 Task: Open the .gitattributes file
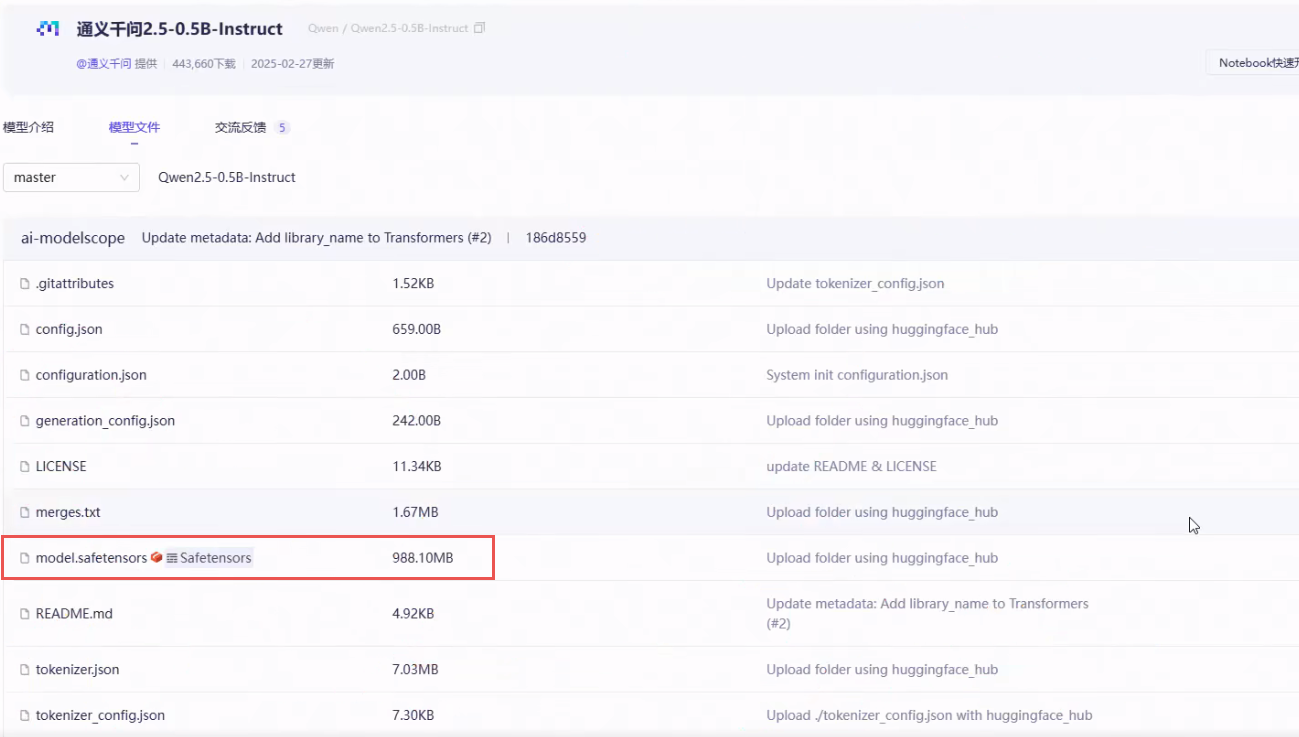[75, 284]
